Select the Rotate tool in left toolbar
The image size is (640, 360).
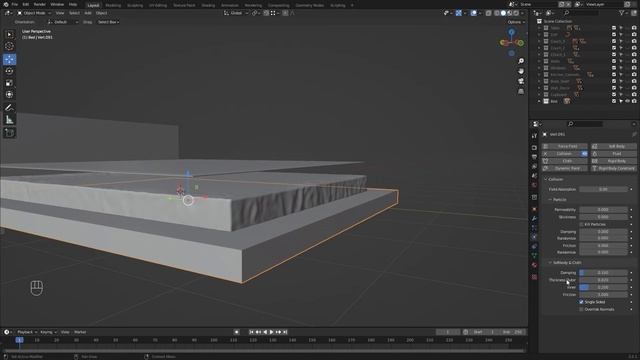(x=9, y=71)
